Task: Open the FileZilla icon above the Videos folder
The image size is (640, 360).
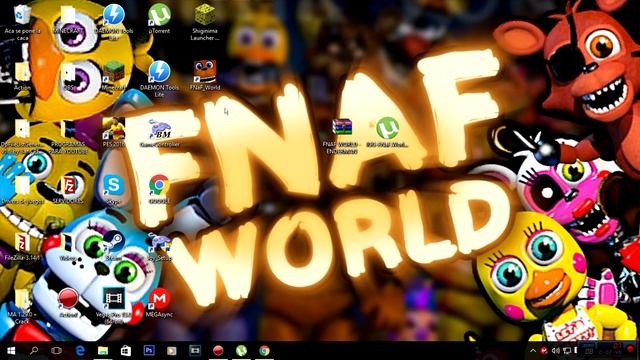Action: click(69, 186)
